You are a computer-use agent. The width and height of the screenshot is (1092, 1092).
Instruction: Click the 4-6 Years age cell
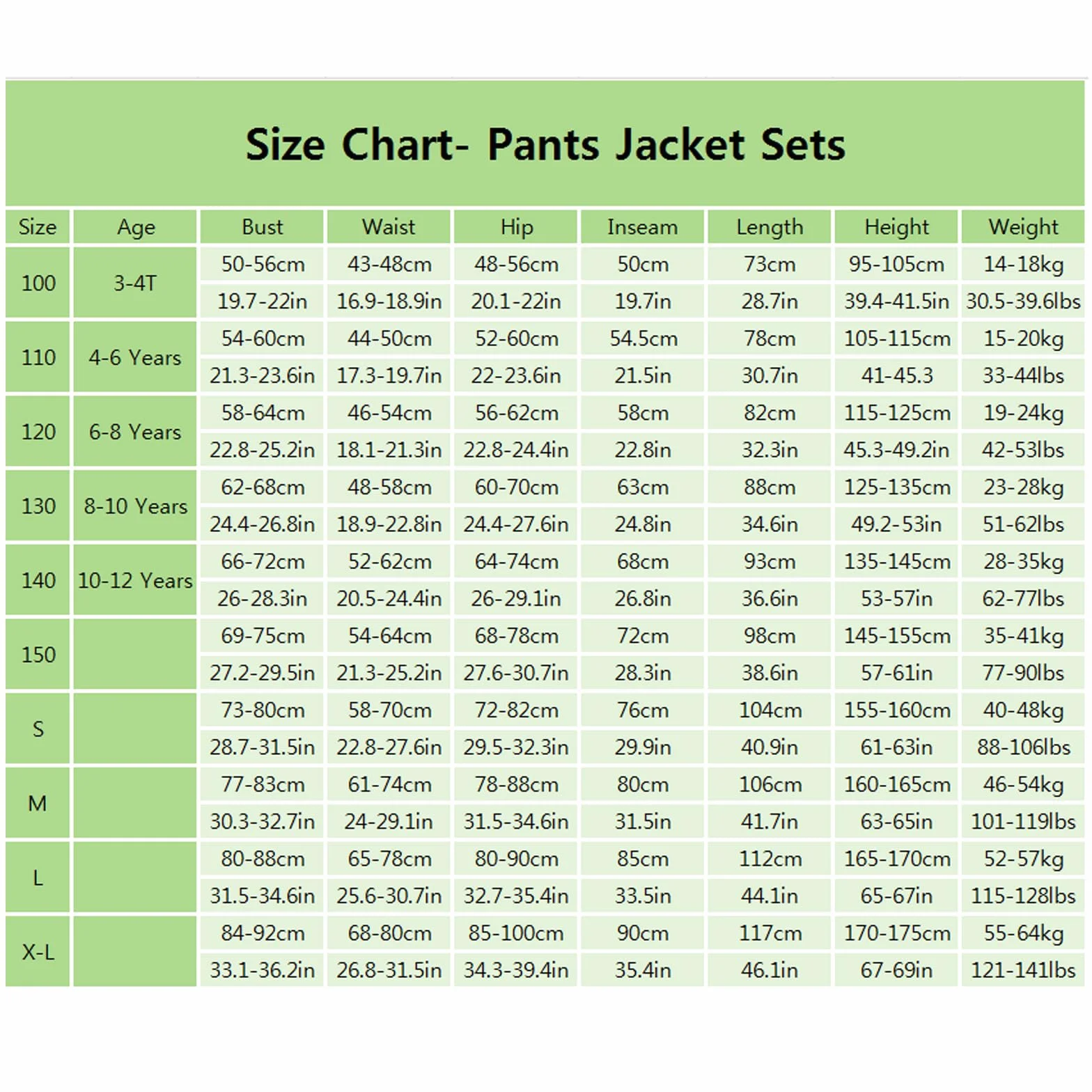tap(135, 357)
